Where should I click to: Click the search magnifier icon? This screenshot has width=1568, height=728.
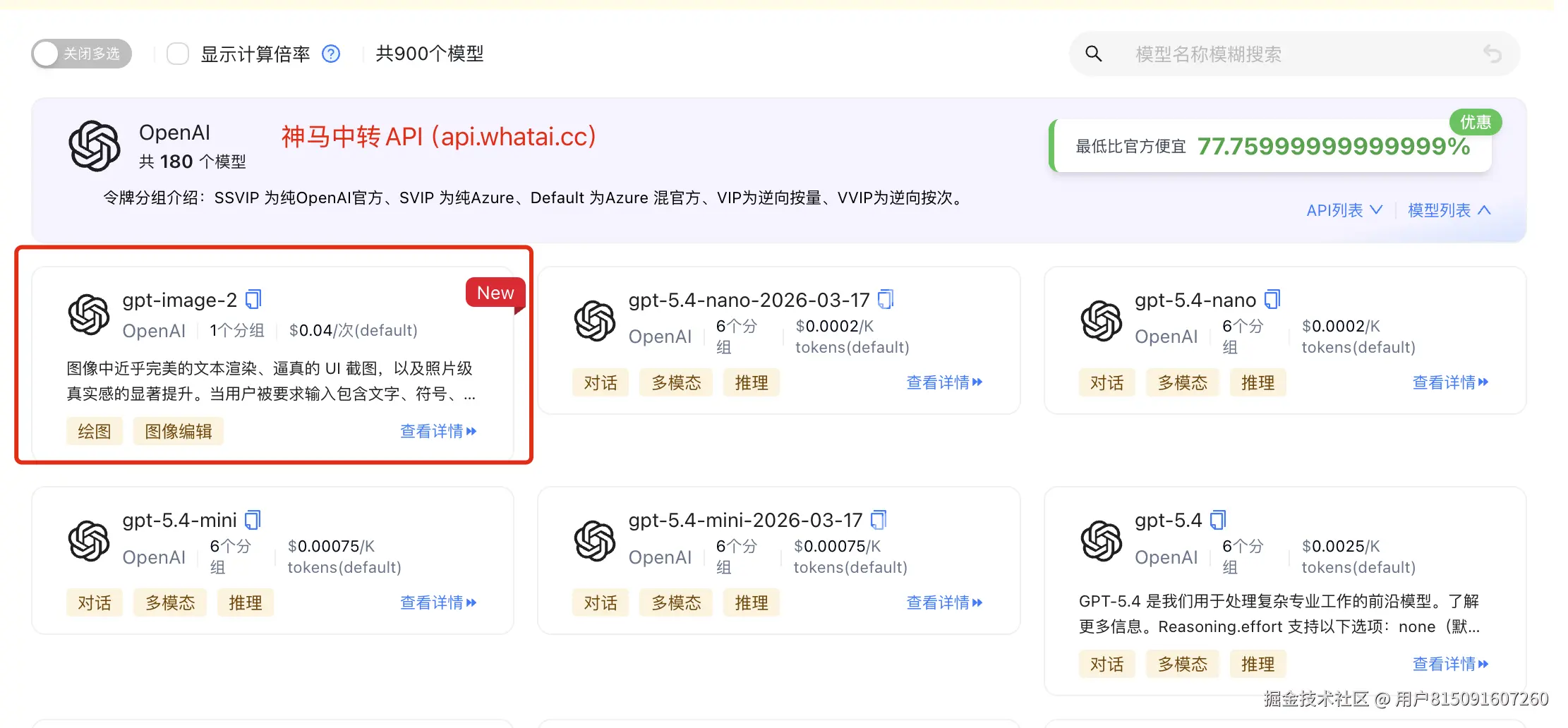click(x=1093, y=54)
